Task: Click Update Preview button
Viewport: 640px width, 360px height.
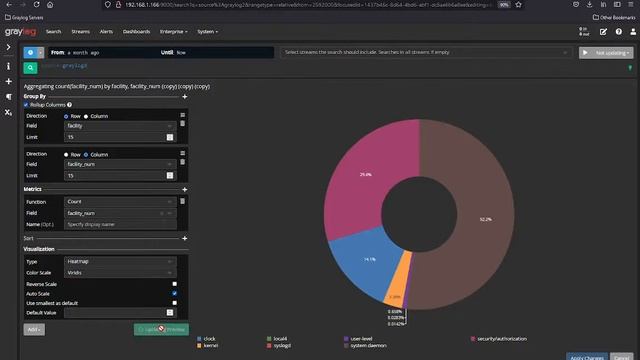Action: click(x=161, y=329)
